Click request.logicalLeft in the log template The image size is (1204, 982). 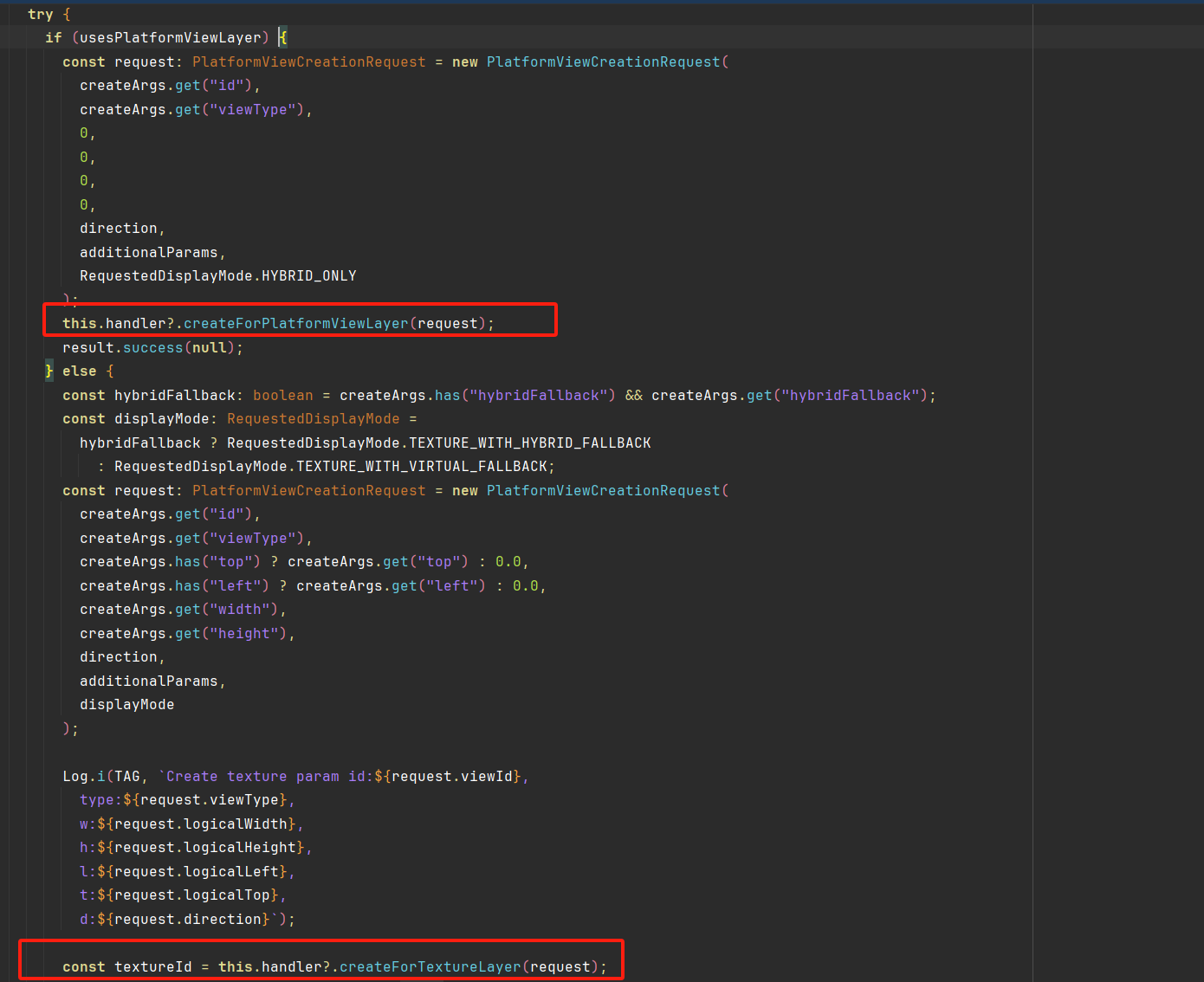pos(196,872)
